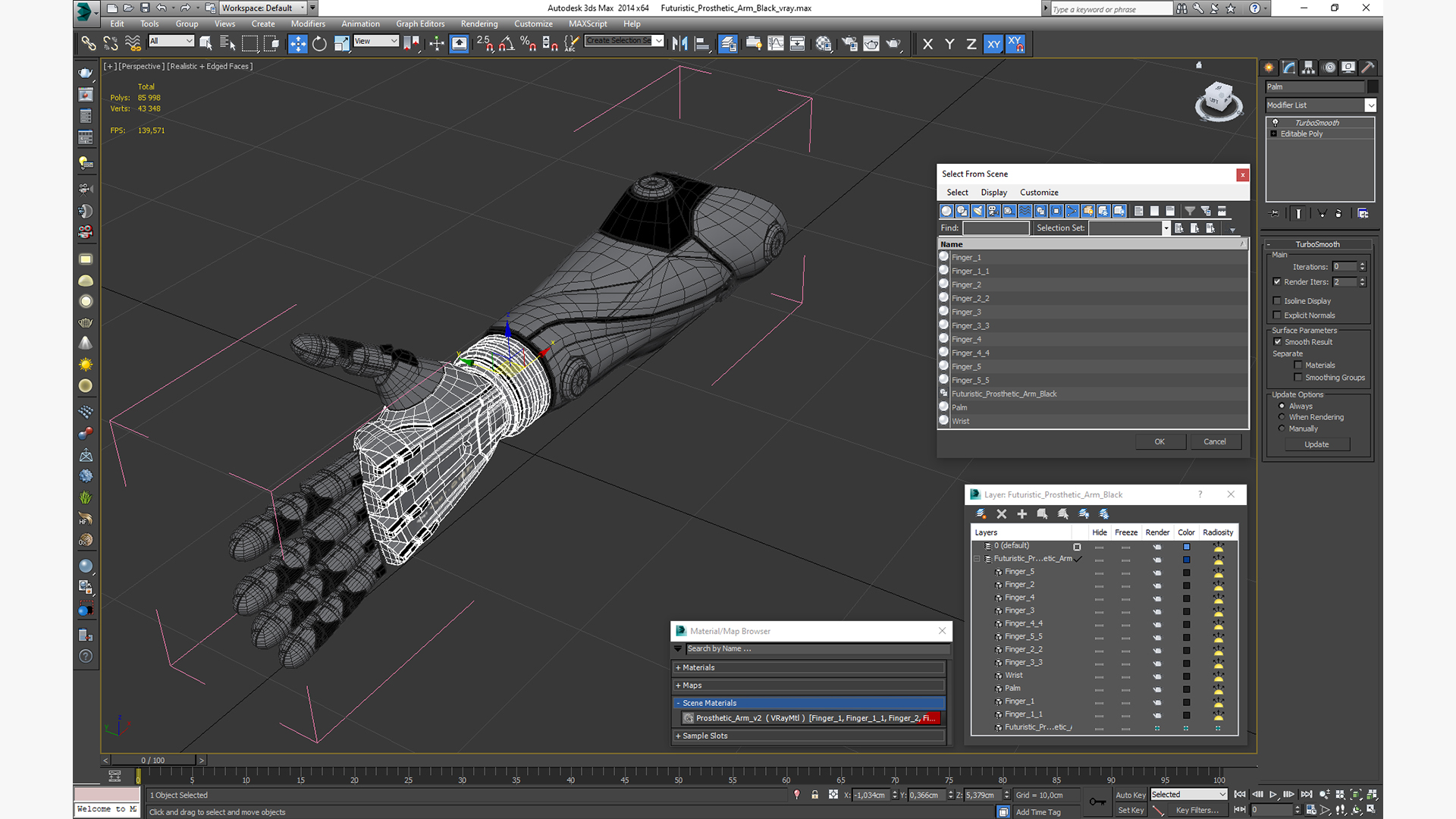Select the Manually update option
The width and height of the screenshot is (1456, 819).
(1282, 428)
